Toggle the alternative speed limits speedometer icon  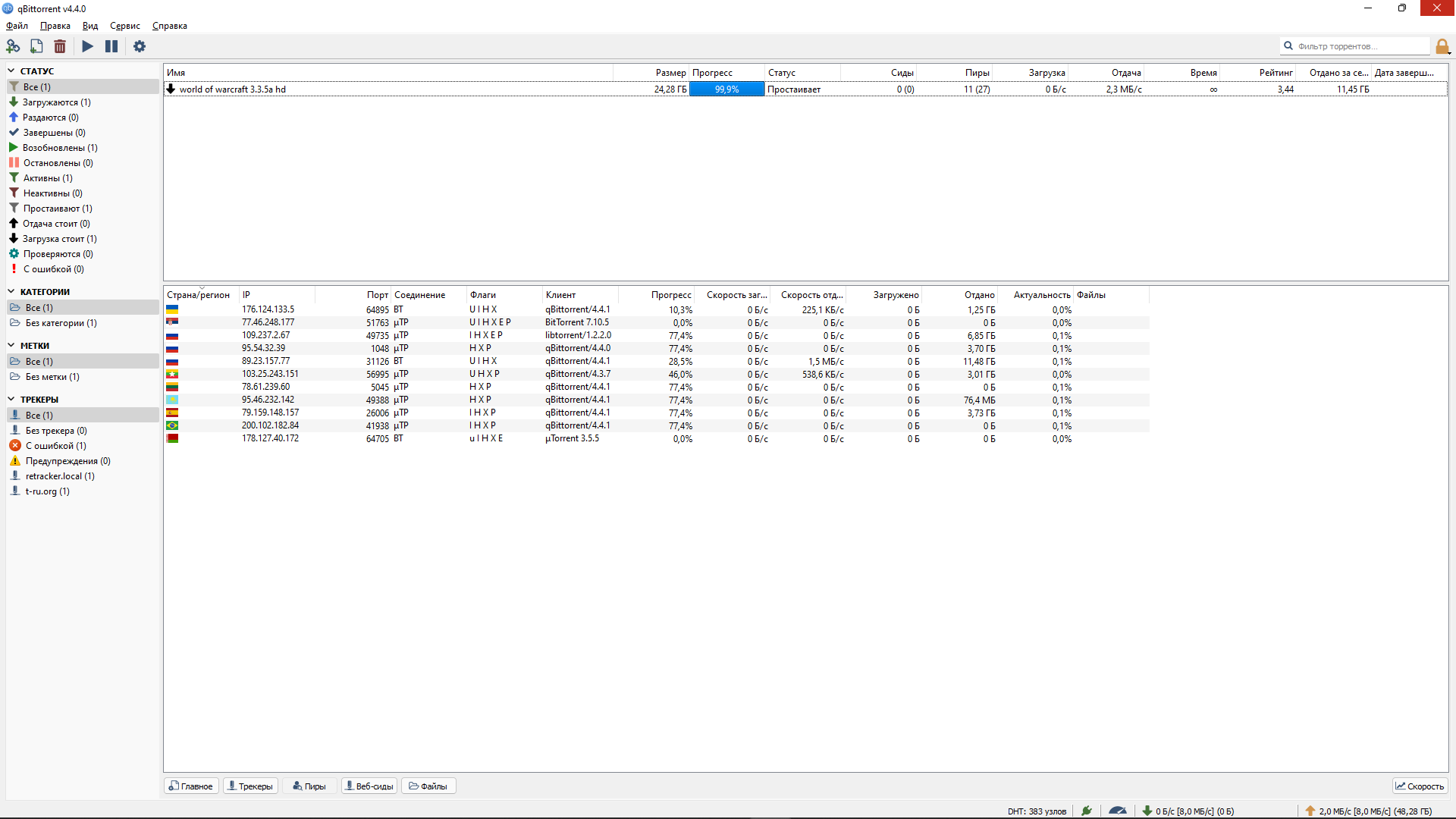coord(1118,811)
